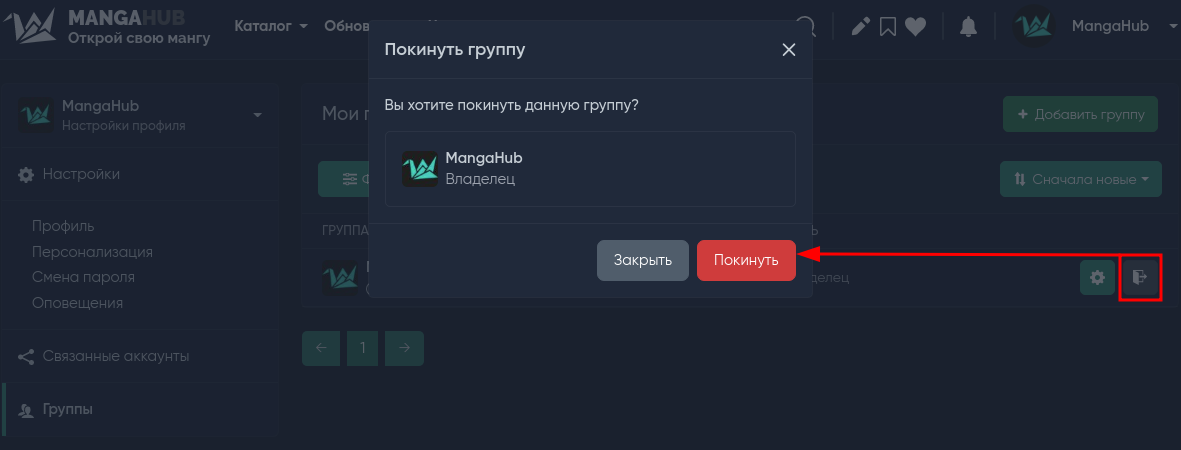Click the pencil edit icon in header
The image size is (1181, 450).
point(860,26)
